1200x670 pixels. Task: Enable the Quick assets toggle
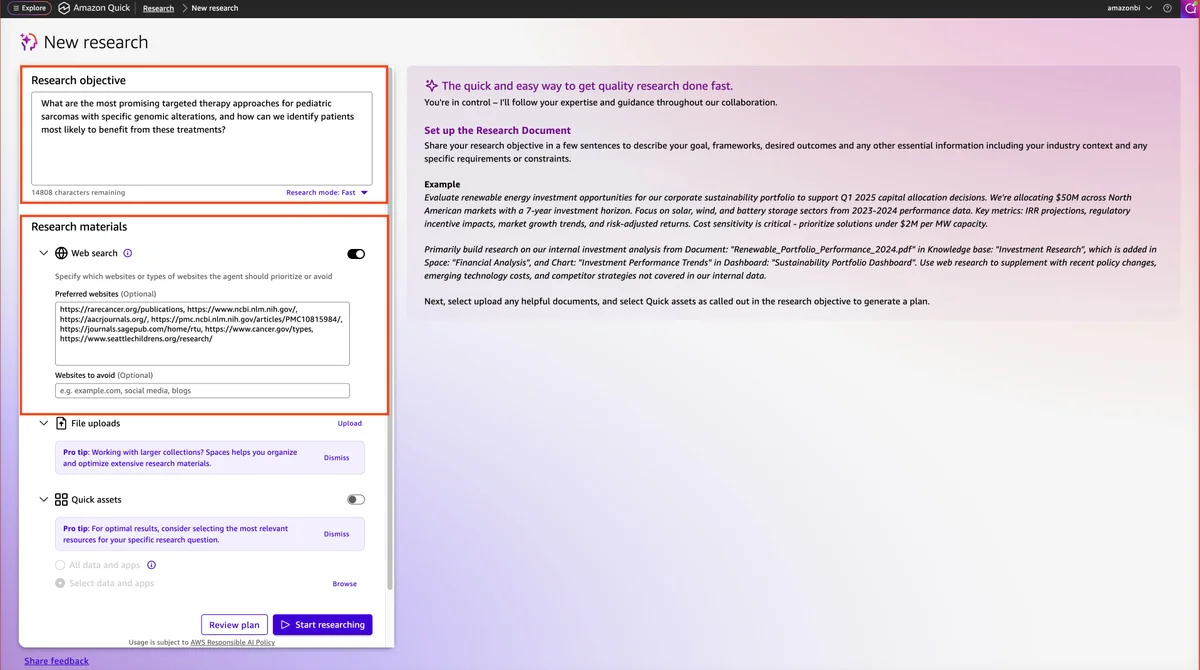pos(356,500)
